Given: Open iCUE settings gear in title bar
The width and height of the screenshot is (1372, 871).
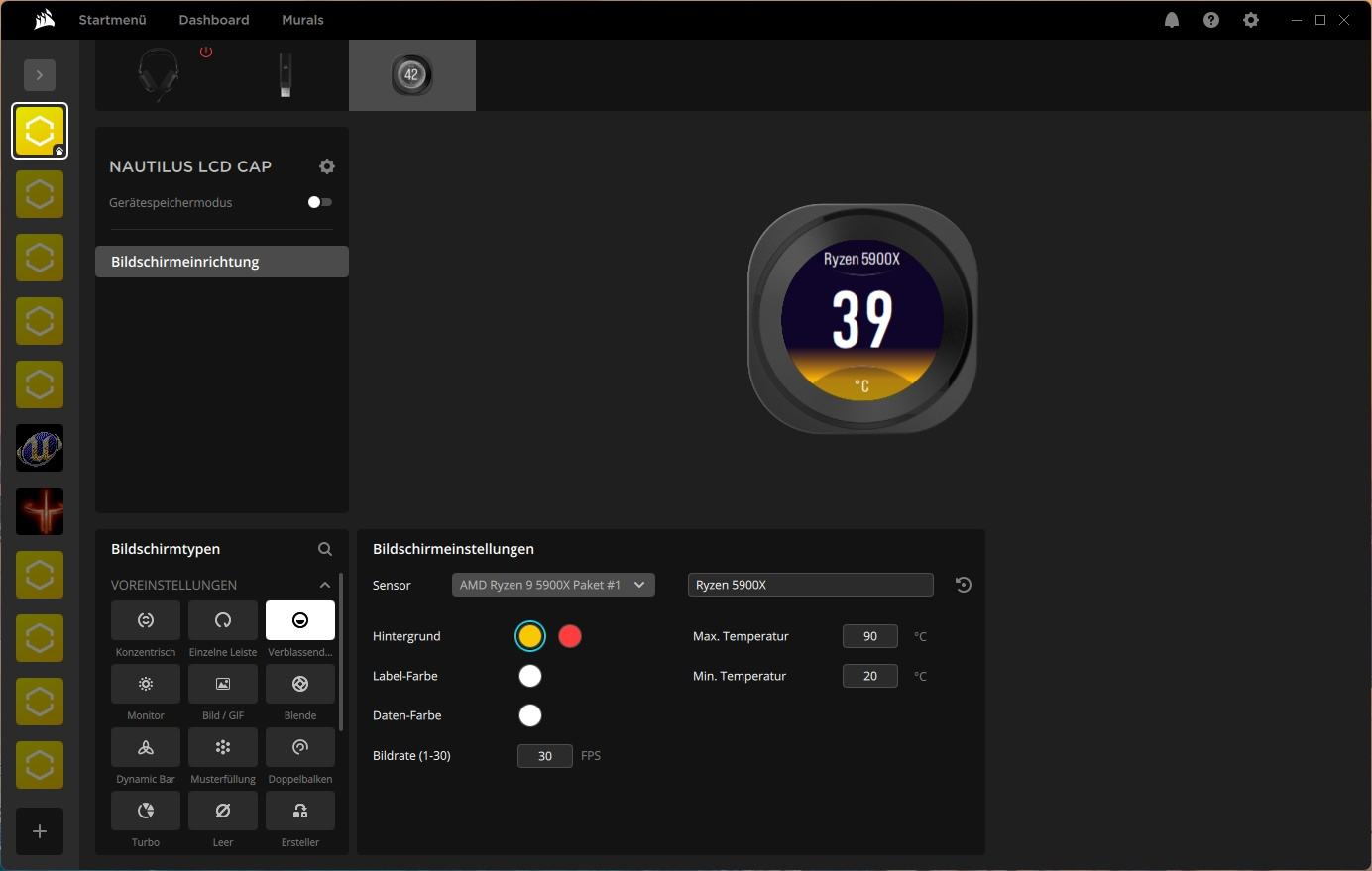Looking at the screenshot, I should click(x=1251, y=20).
